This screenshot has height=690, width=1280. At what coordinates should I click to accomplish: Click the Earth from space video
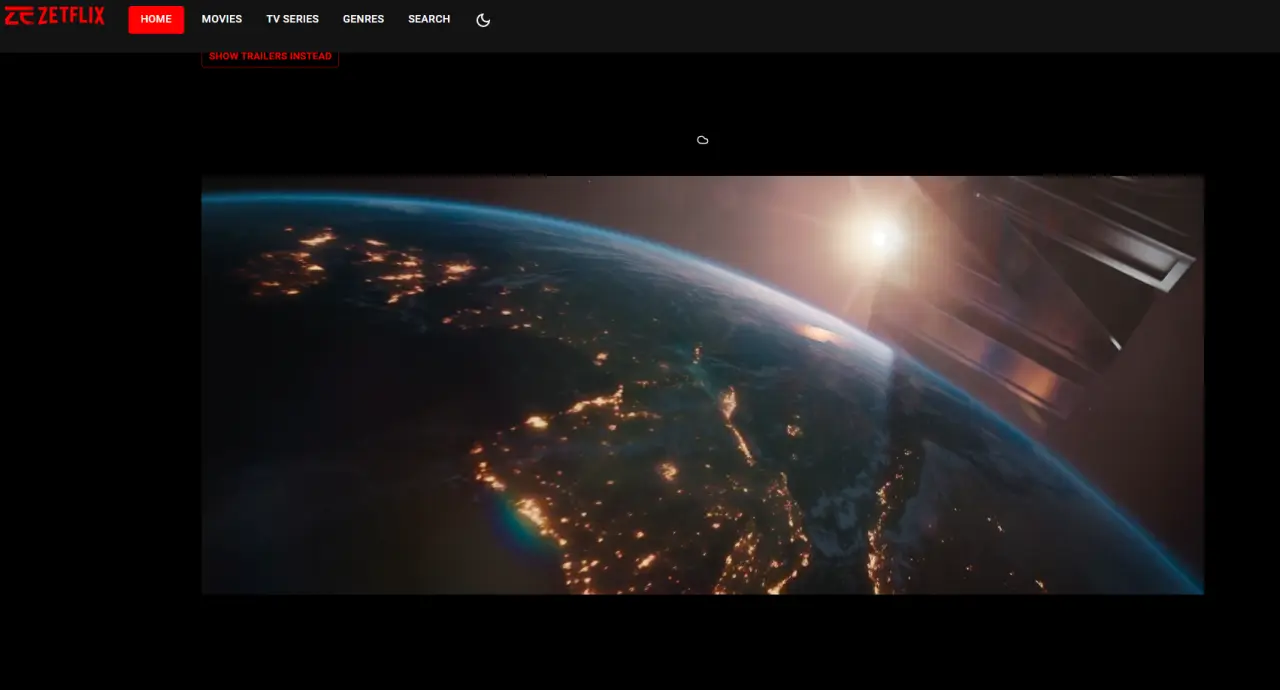[x=702, y=385]
